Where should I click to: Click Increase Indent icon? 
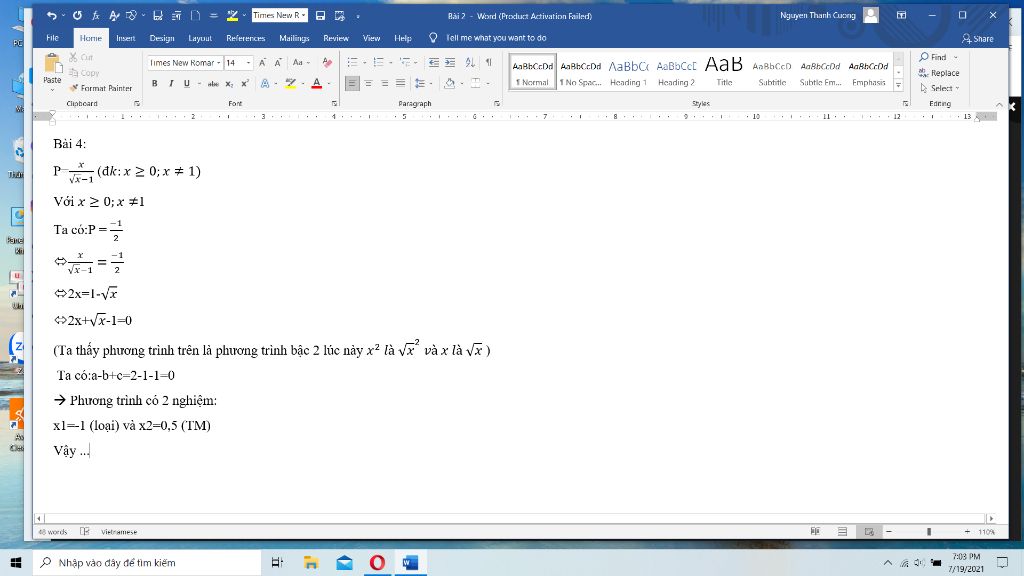[x=450, y=63]
